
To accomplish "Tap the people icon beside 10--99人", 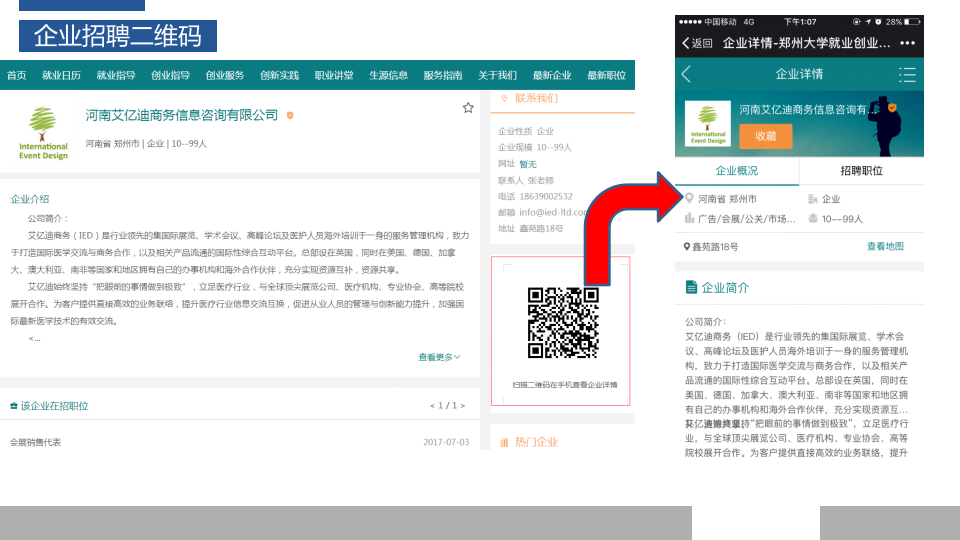I will coord(812,218).
